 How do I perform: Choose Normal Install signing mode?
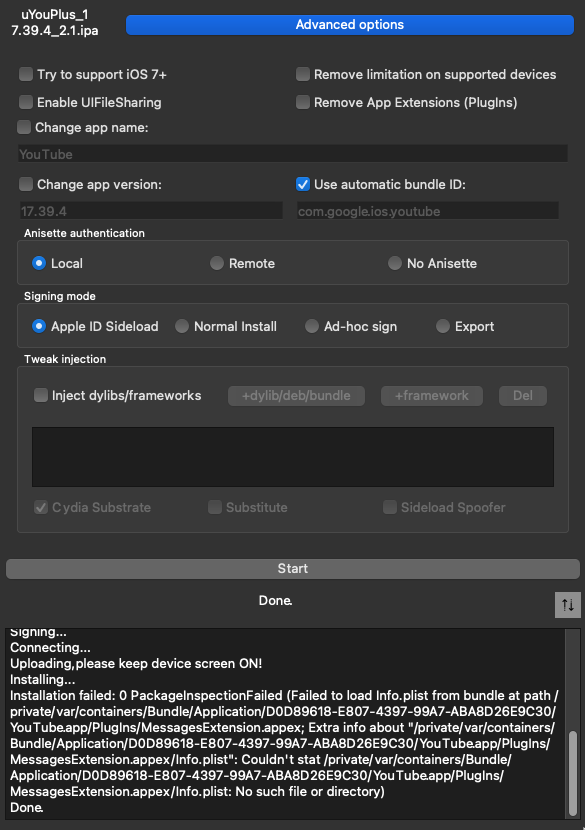pyautogui.click(x=182, y=326)
